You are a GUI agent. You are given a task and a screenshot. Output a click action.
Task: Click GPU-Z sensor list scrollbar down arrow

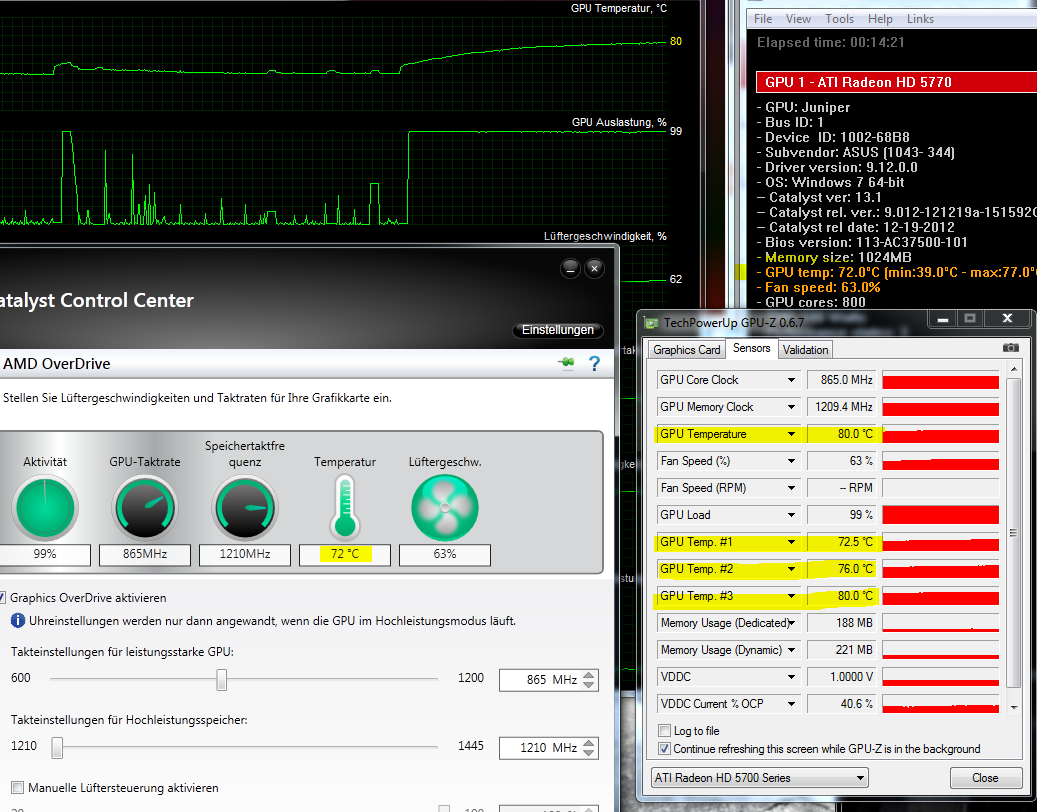pyautogui.click(x=1013, y=708)
